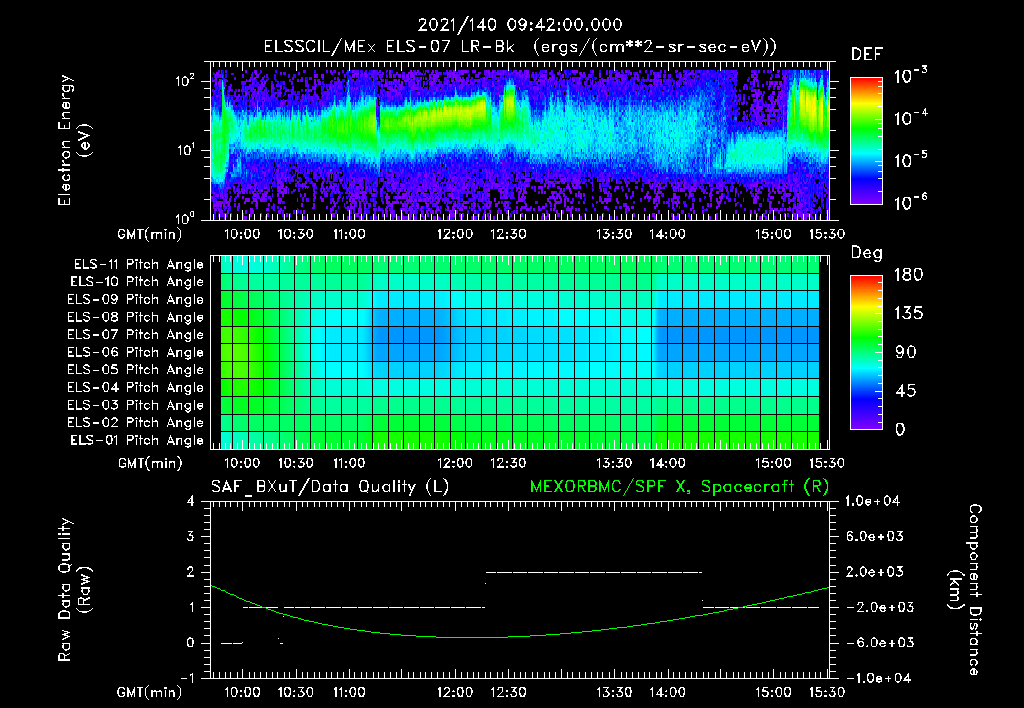Screen dimensions: 1024x708
Task: Select the ELS-10 Pitch Angle row label
Action: click(137, 282)
